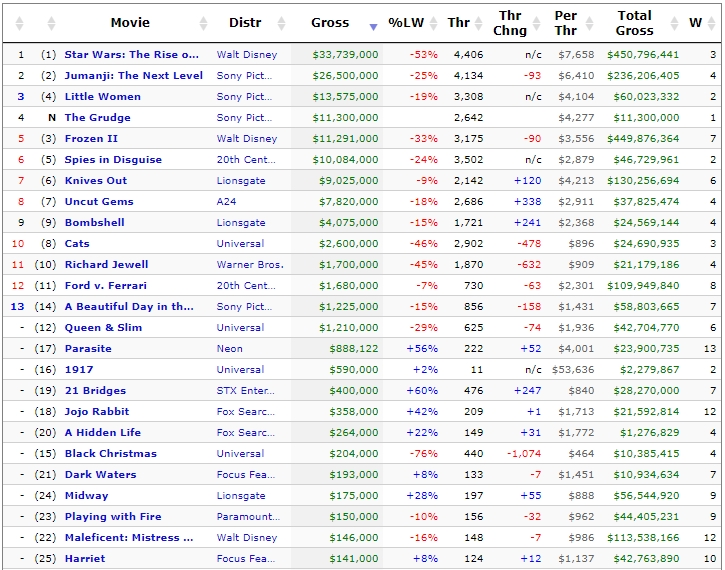Open 21 Bridges movie link
This screenshot has width=725, height=570.
[x=95, y=391]
